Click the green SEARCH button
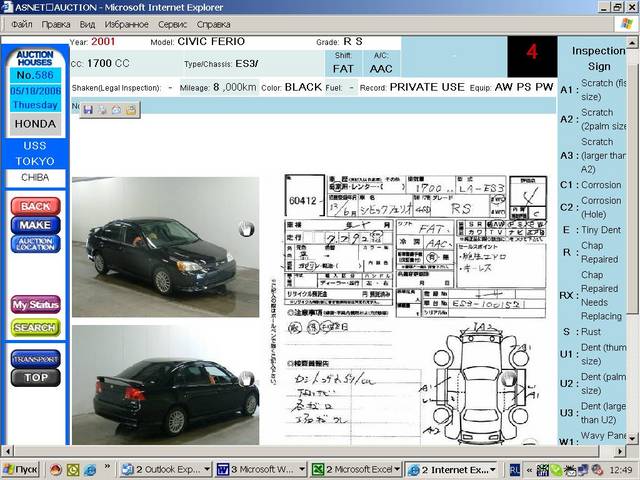The image size is (640, 480). pos(36,327)
